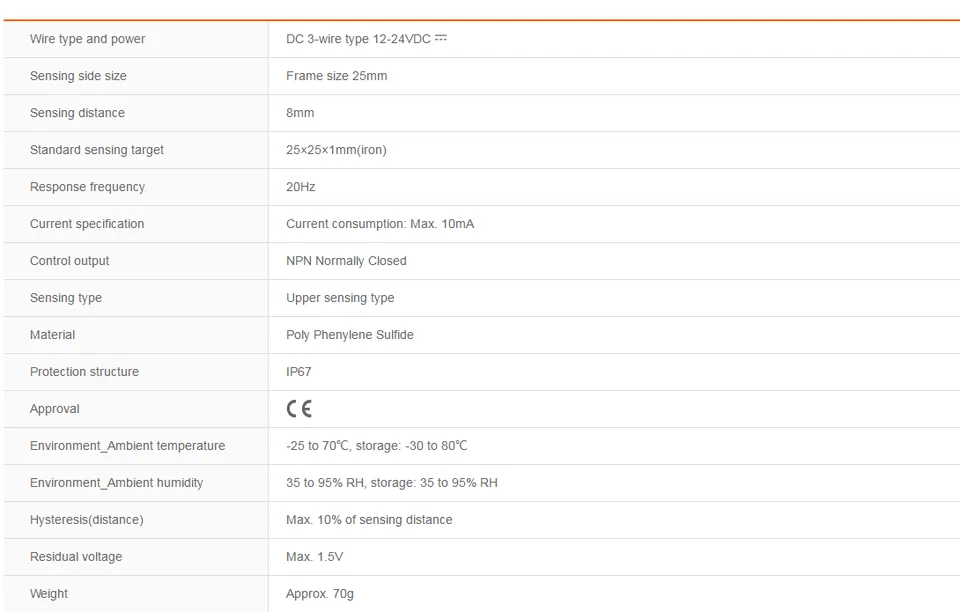Select the 'Poly Phenylene Sulfide' material text
Viewport: 960px width, 612px height.
(x=349, y=335)
